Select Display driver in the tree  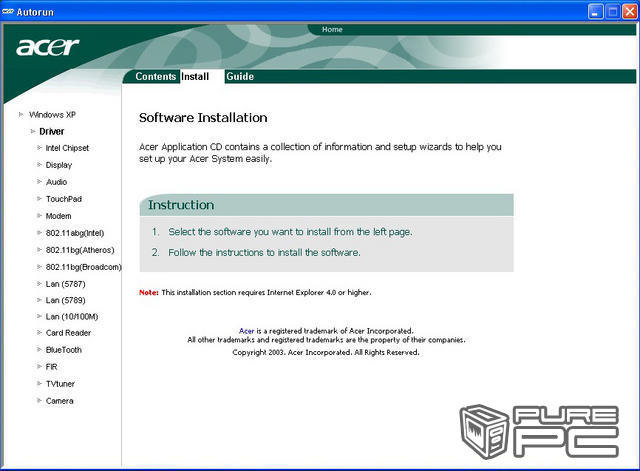pos(59,165)
